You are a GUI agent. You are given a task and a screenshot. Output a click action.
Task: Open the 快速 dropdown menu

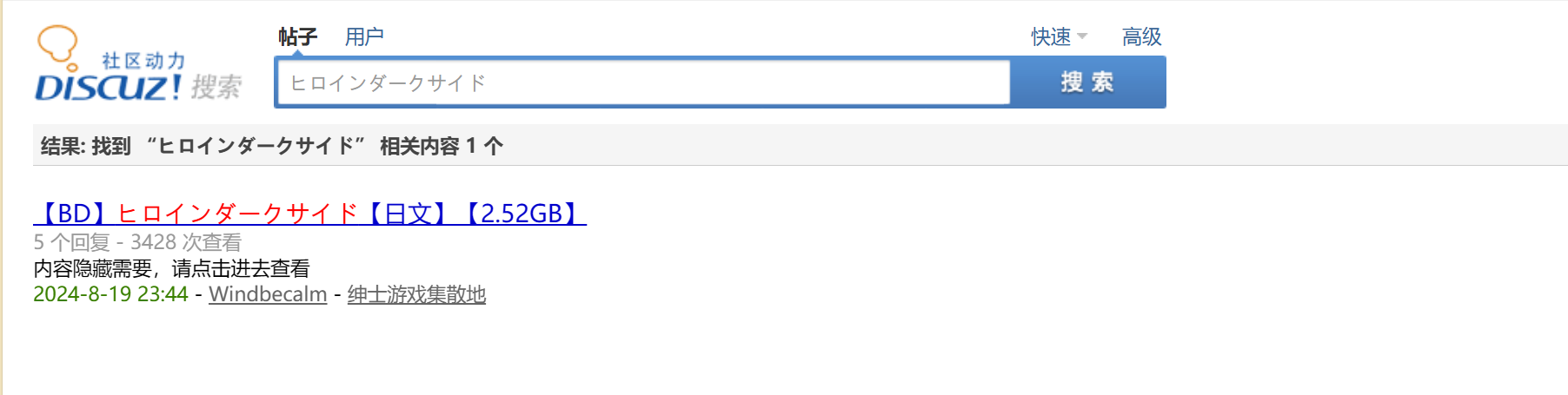[1059, 36]
